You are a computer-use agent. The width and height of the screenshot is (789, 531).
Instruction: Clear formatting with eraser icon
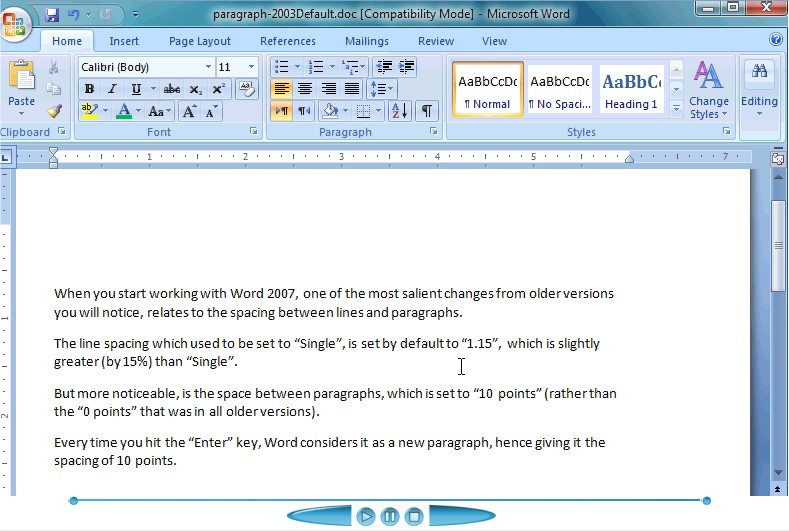(x=247, y=89)
